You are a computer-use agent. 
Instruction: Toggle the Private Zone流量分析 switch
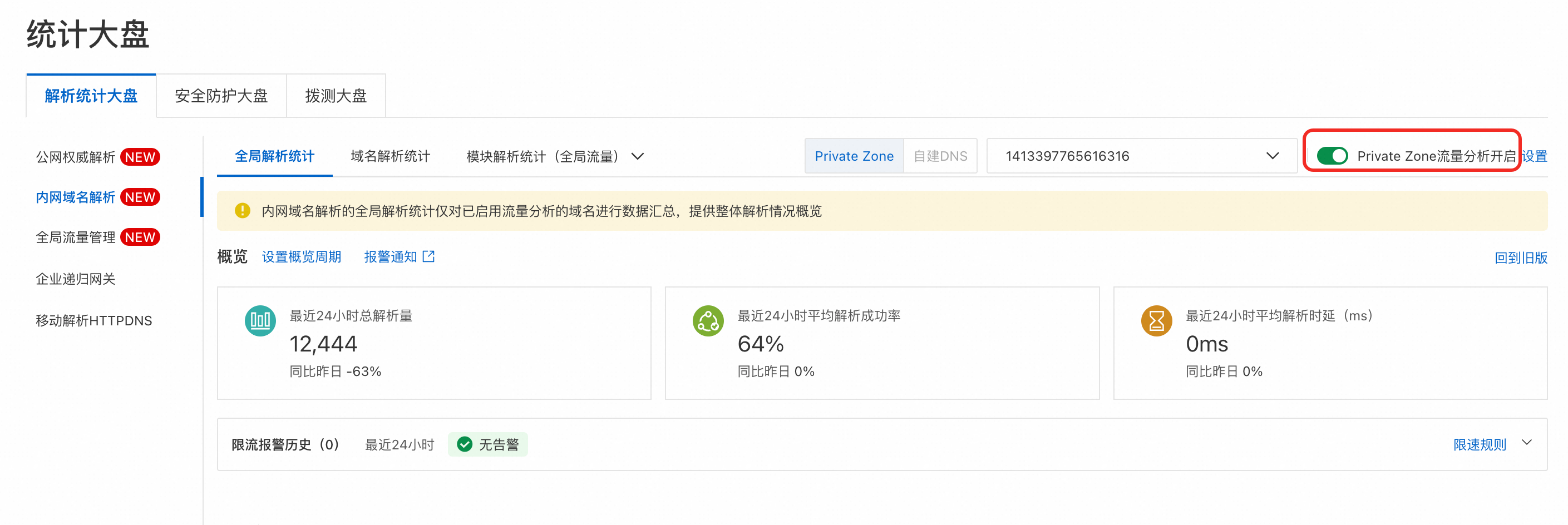coord(1332,156)
